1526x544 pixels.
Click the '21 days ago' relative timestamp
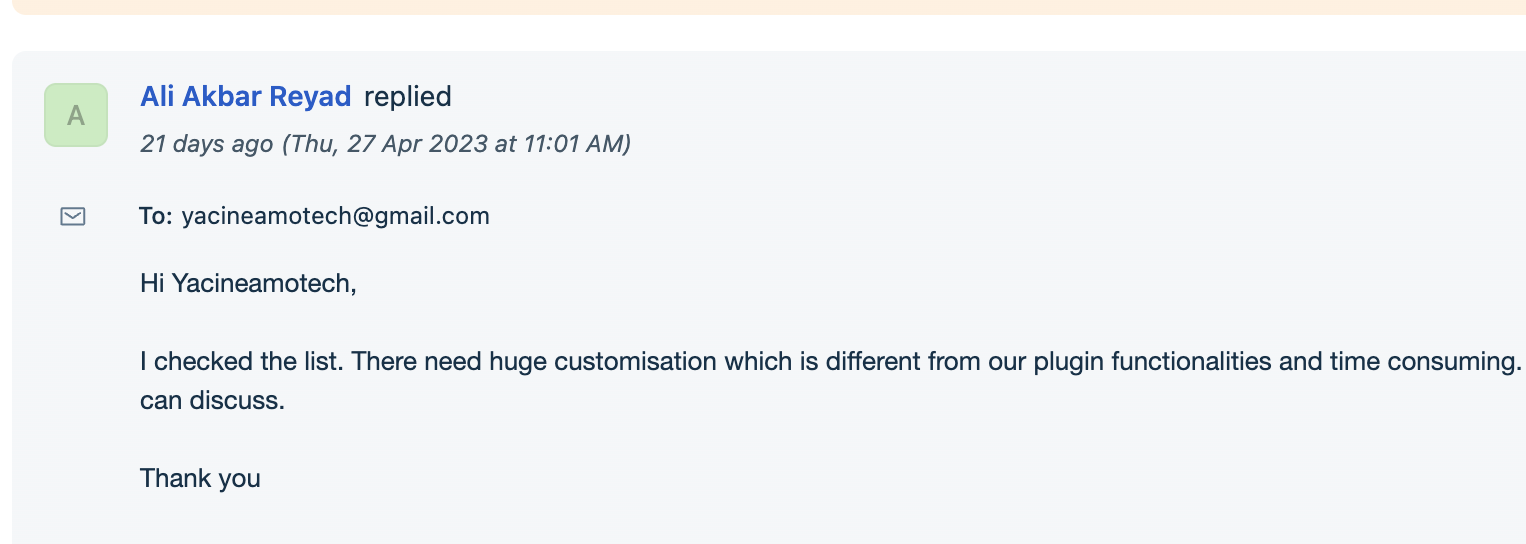click(207, 144)
